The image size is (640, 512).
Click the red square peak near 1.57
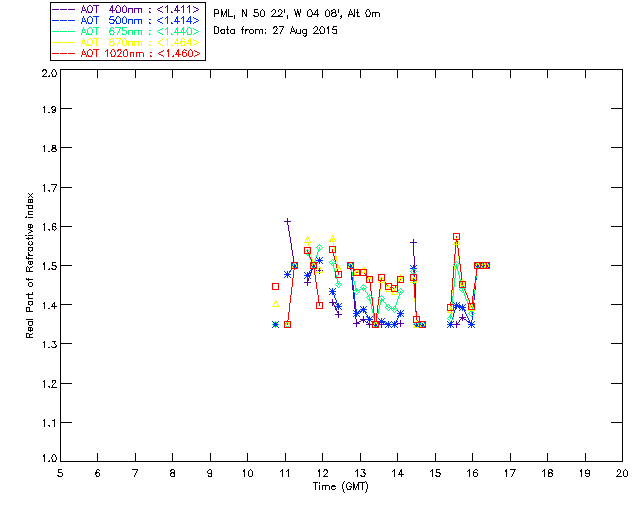456,237
